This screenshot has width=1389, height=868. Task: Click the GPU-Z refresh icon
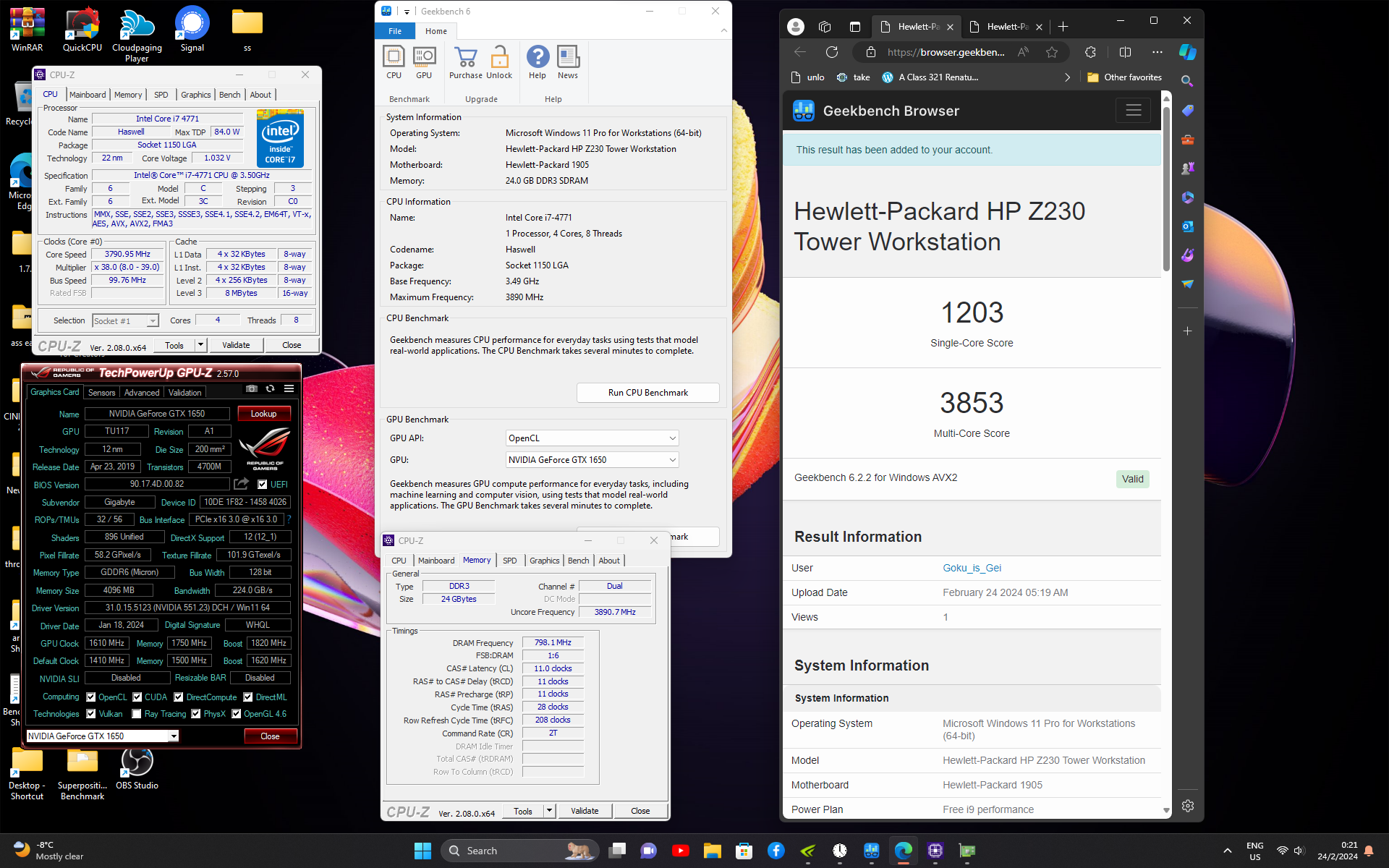[270, 388]
